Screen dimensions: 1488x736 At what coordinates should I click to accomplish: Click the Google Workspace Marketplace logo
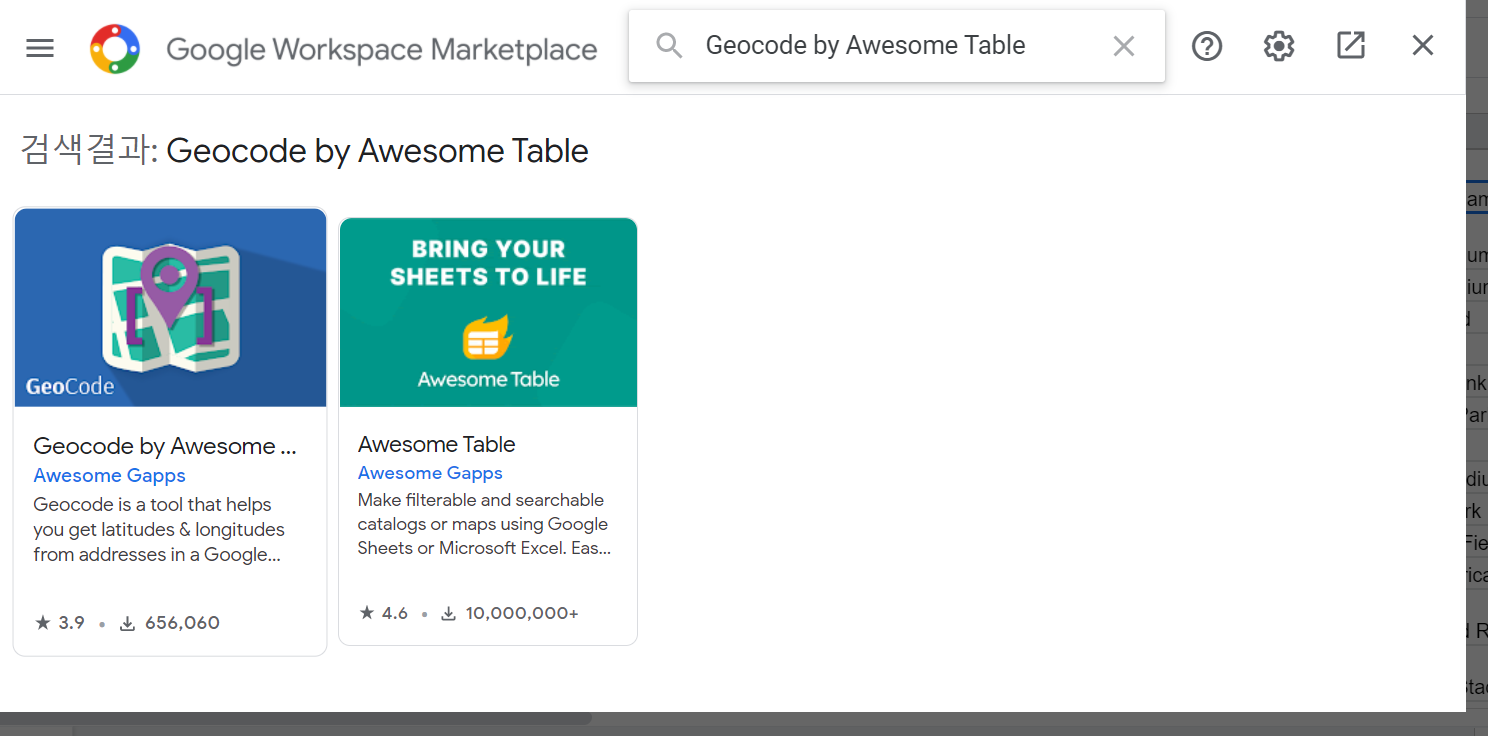[115, 48]
